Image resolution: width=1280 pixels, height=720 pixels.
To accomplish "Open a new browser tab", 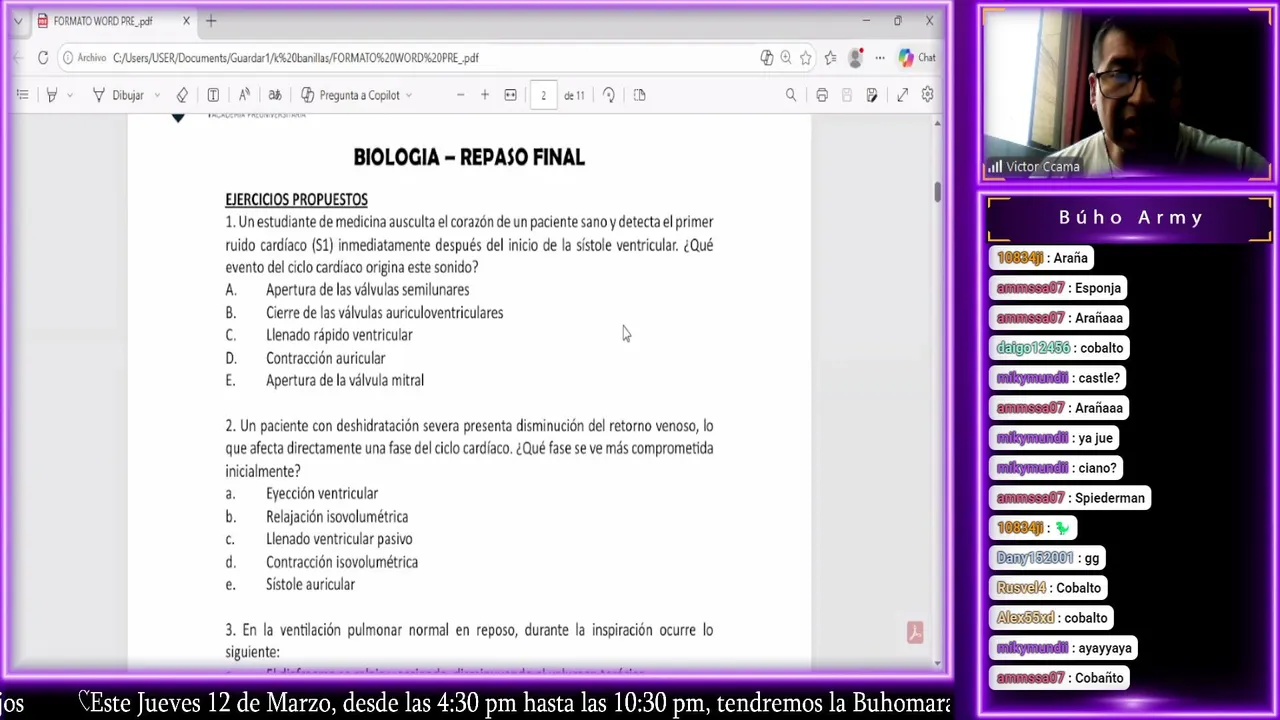I will tap(211, 21).
